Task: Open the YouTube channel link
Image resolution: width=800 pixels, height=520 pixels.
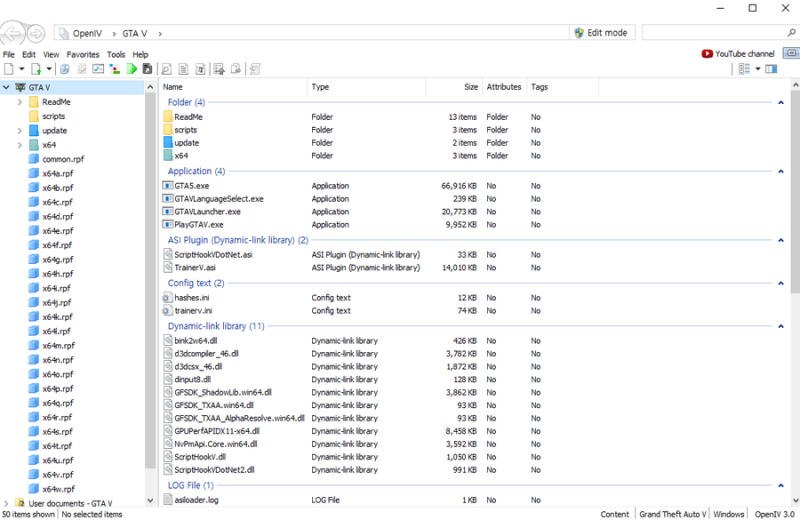Action: (738, 54)
